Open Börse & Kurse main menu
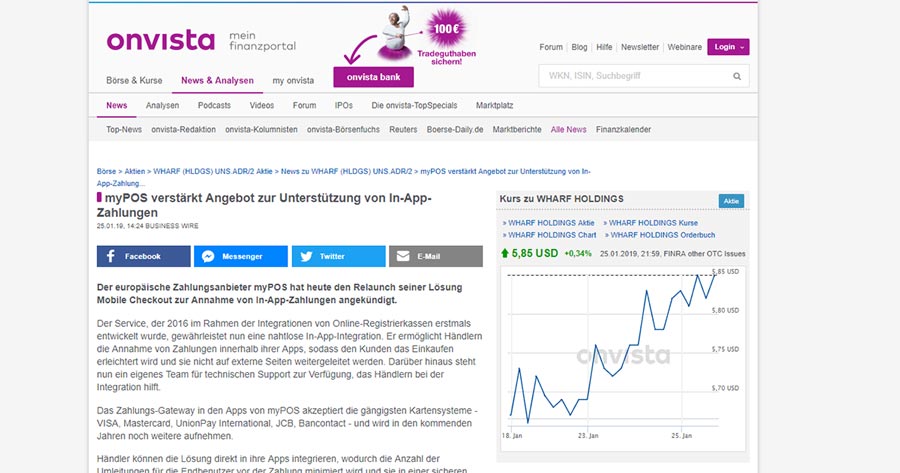 (134, 80)
